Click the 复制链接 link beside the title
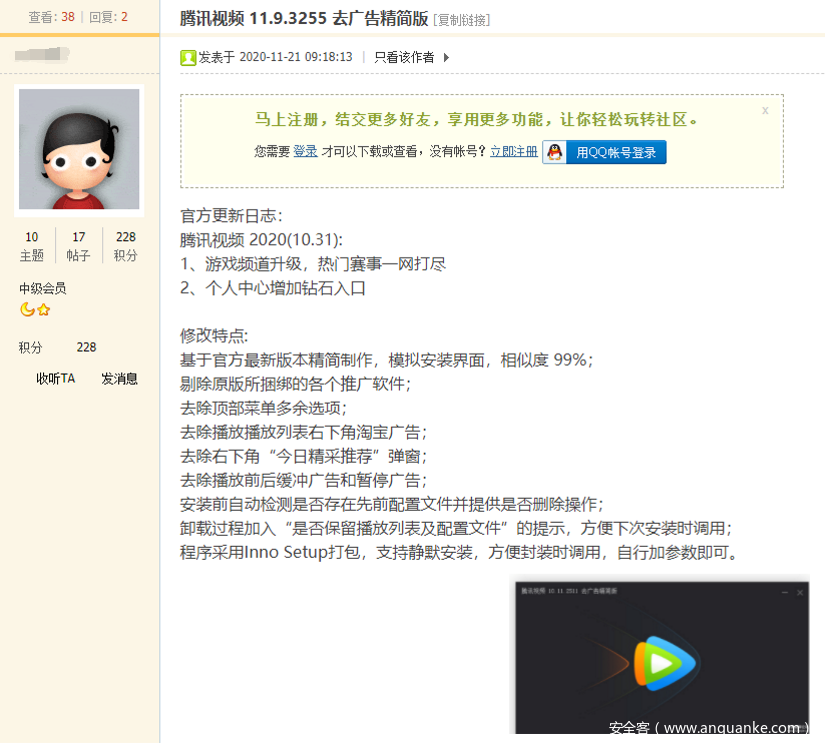Screen dimensions: 825x747 tap(461, 20)
